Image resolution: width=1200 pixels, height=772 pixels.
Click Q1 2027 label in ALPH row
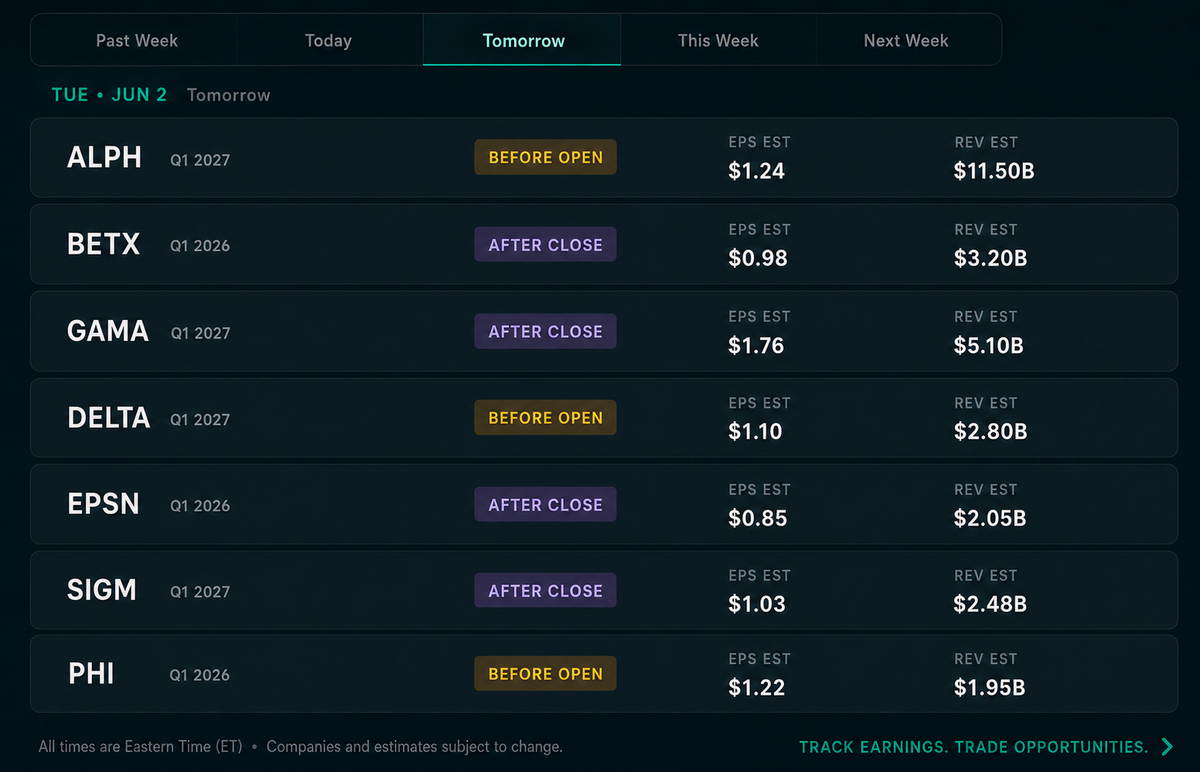click(200, 160)
